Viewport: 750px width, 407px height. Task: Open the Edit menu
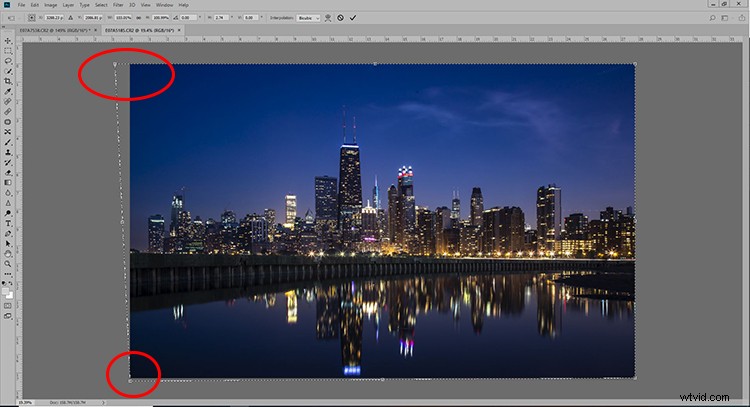click(35, 5)
